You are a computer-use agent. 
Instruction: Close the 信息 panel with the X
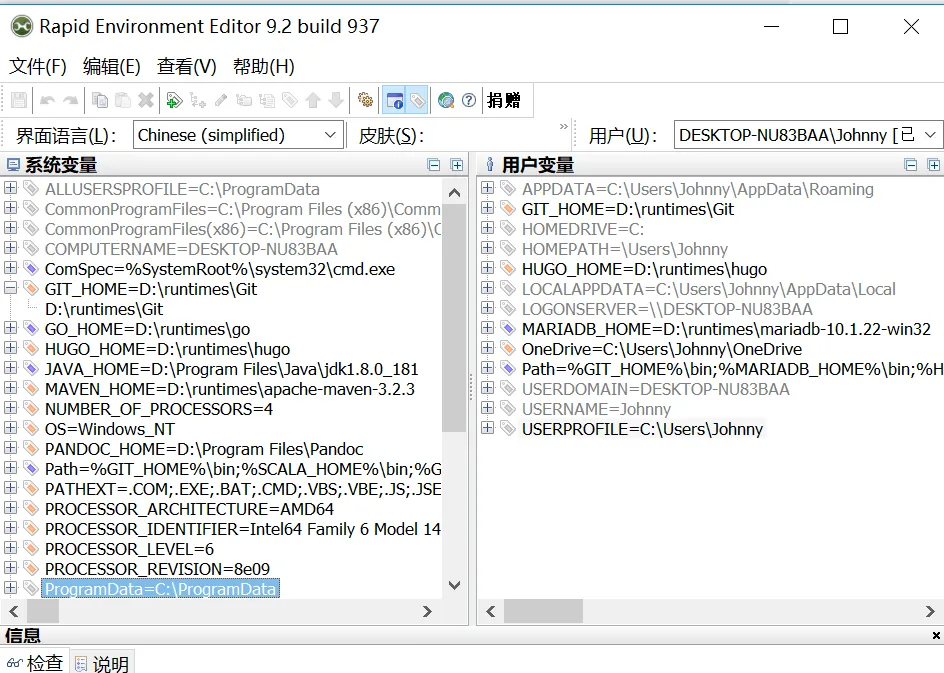tap(936, 635)
